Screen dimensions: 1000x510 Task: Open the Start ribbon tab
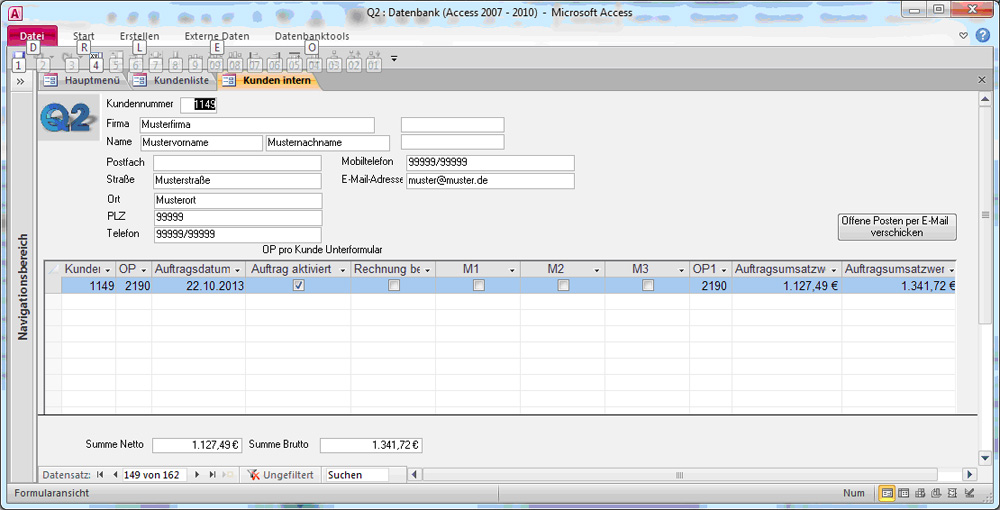tap(84, 36)
